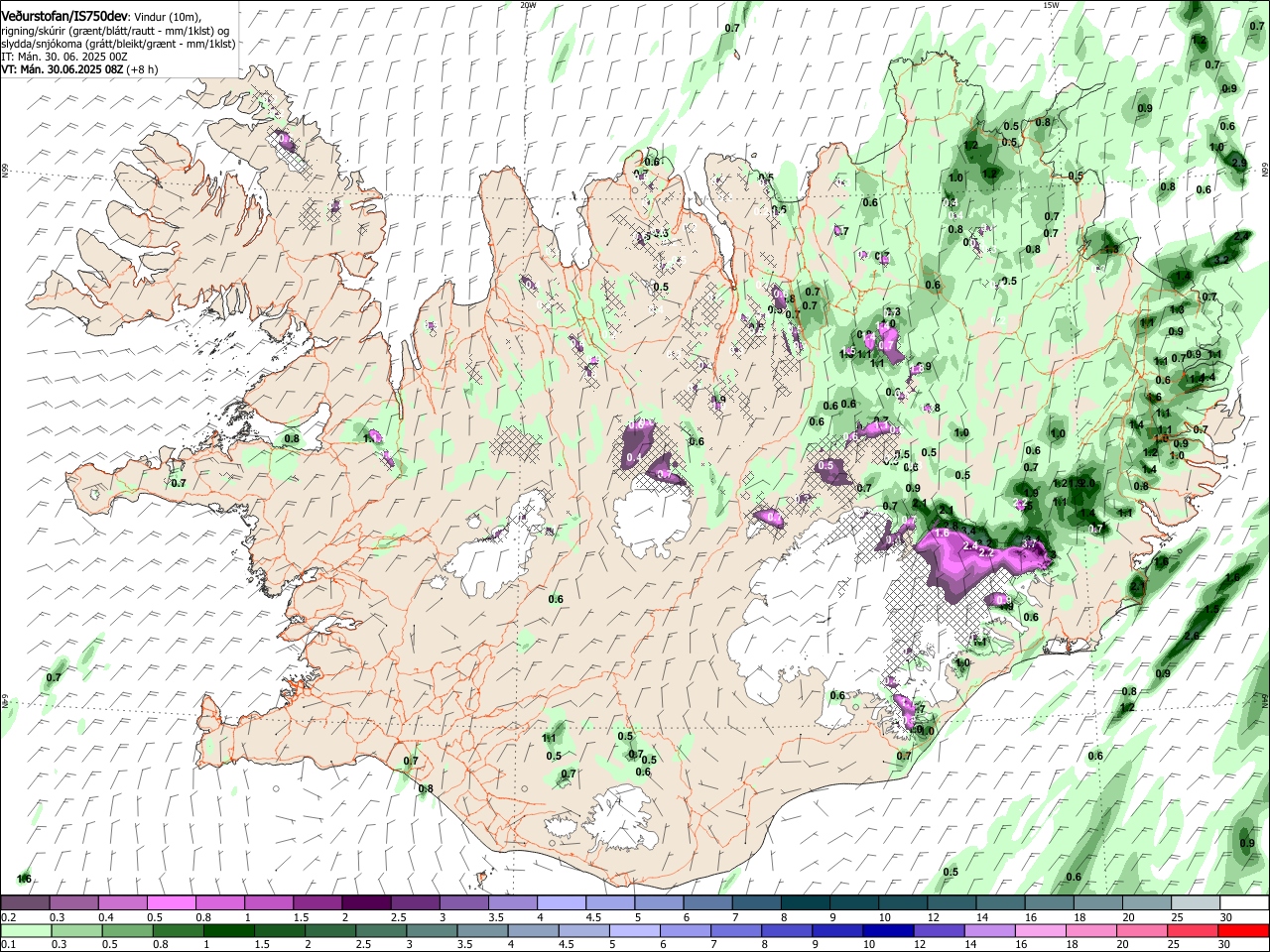This screenshot has height=952, width=1270.
Task: Click the 'rigning/skúrir' description line
Action: [x=116, y=32]
